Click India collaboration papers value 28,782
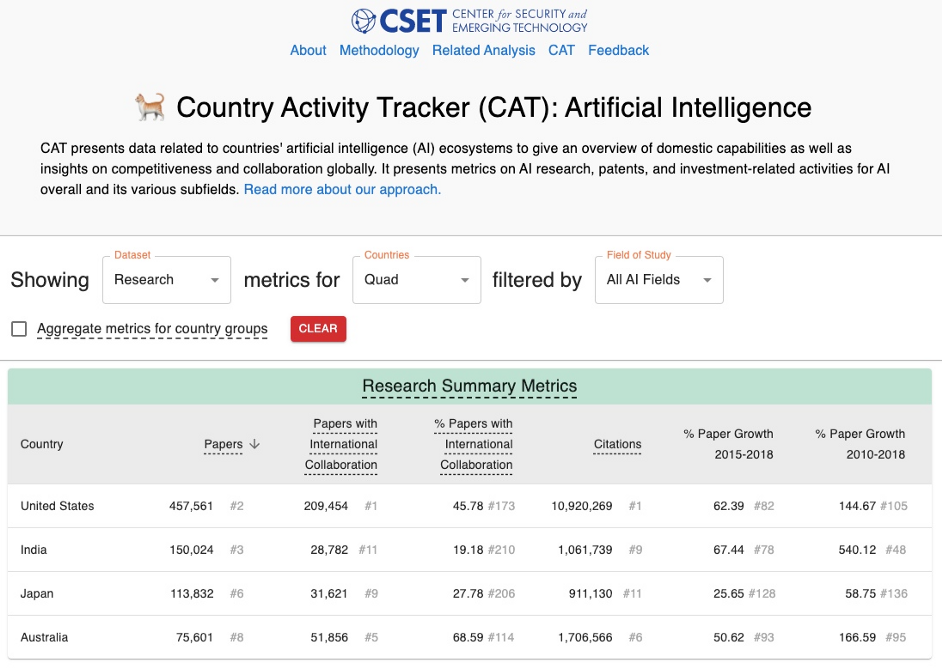 pyautogui.click(x=329, y=550)
